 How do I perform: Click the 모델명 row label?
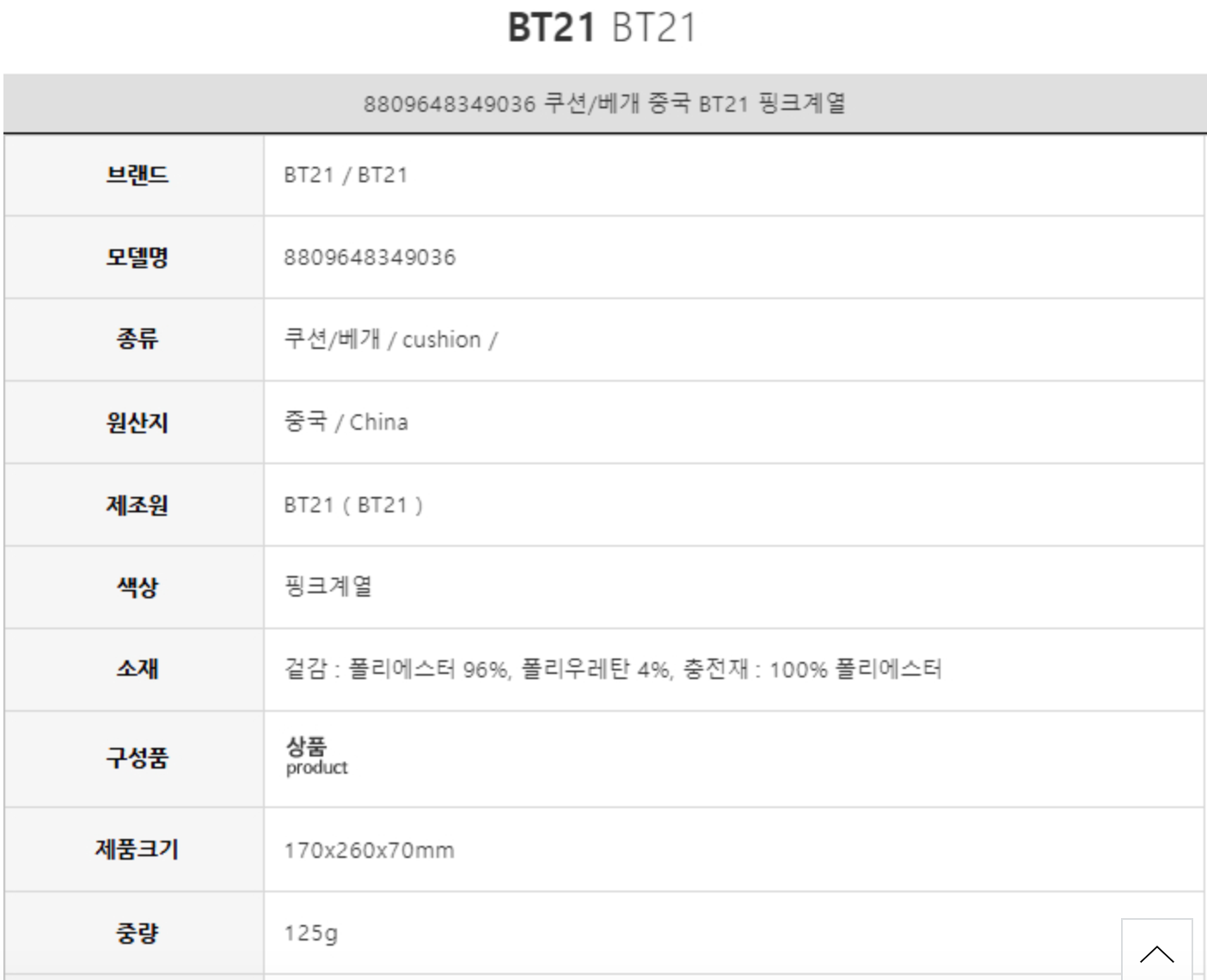137,257
